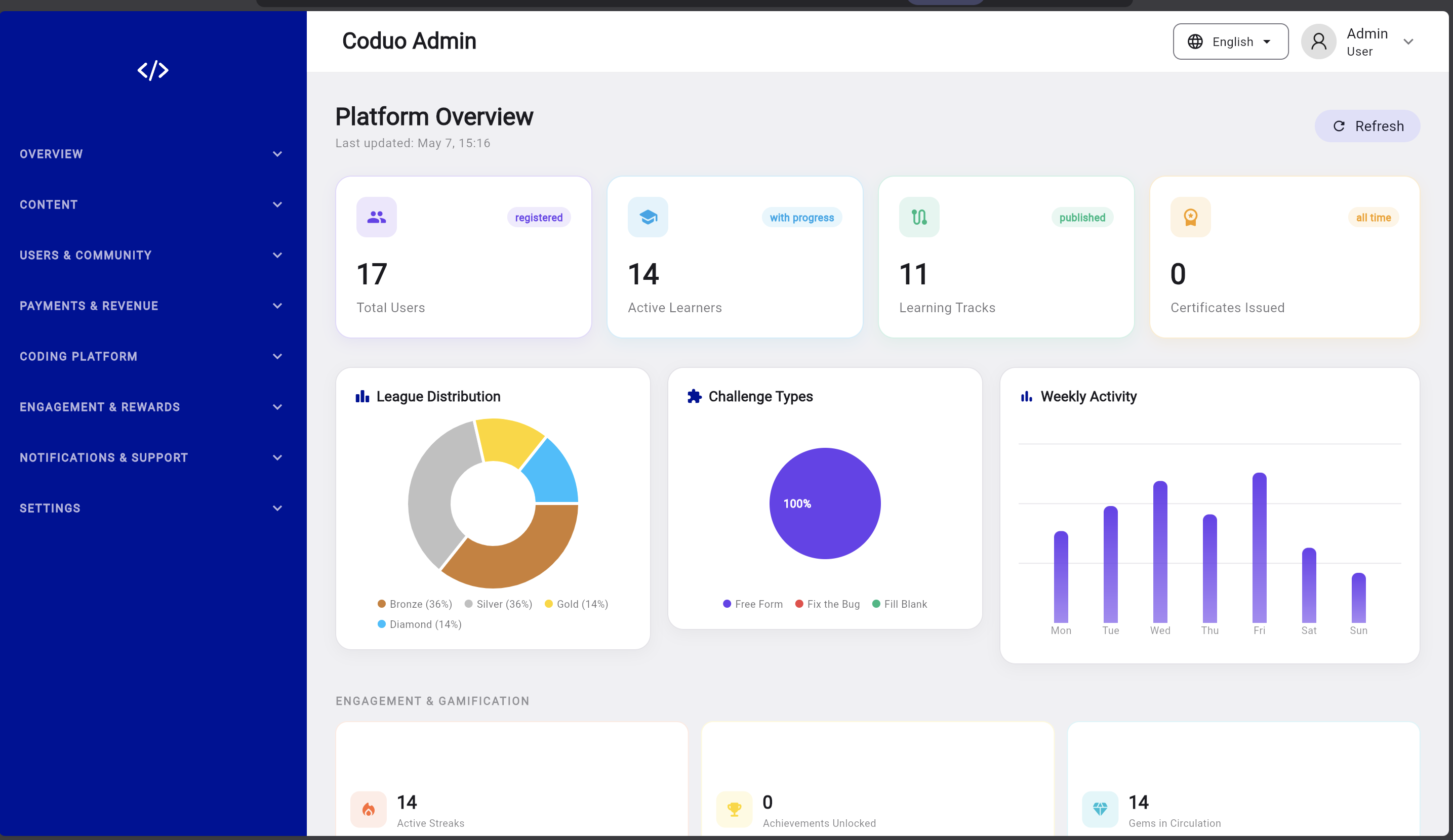Click the Weekly Activity bar chart icon
1453x840 pixels.
tap(1026, 396)
